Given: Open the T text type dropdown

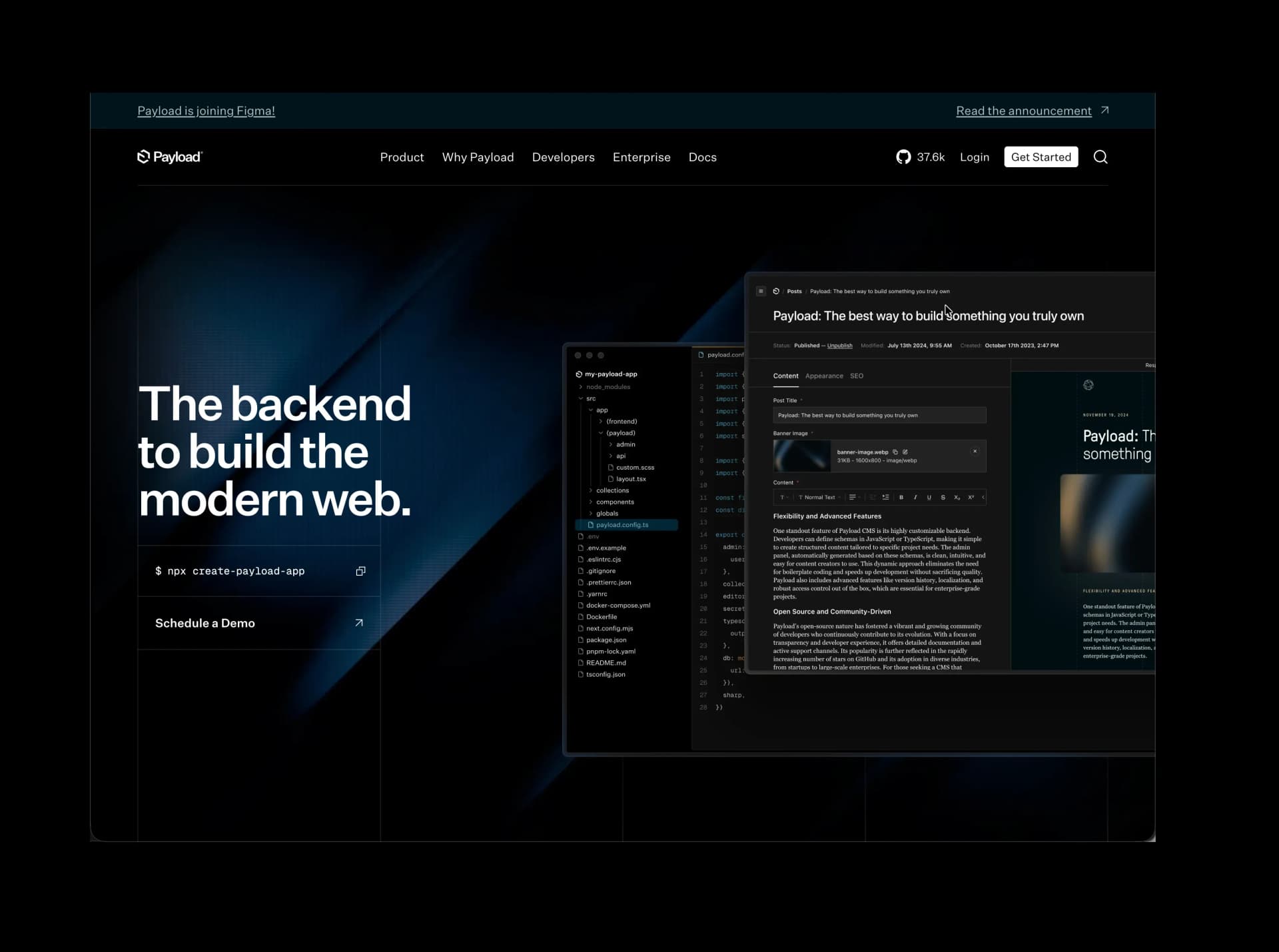Looking at the screenshot, I should (x=784, y=497).
